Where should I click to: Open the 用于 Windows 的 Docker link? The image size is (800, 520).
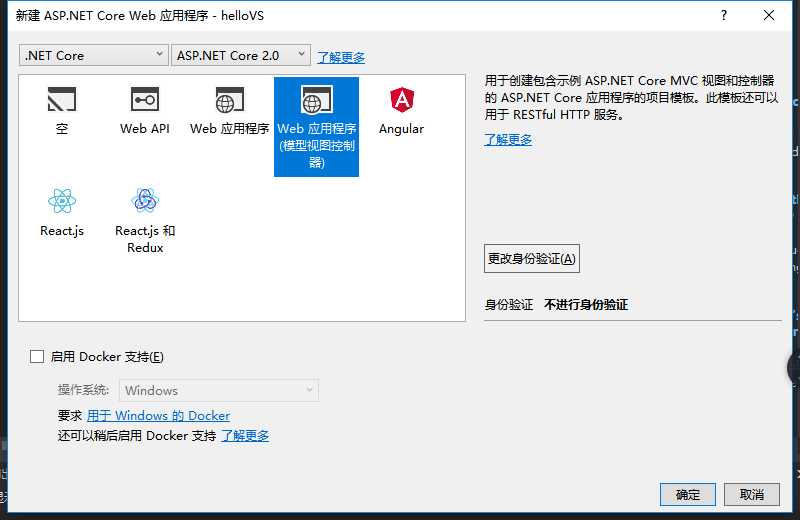[158, 415]
